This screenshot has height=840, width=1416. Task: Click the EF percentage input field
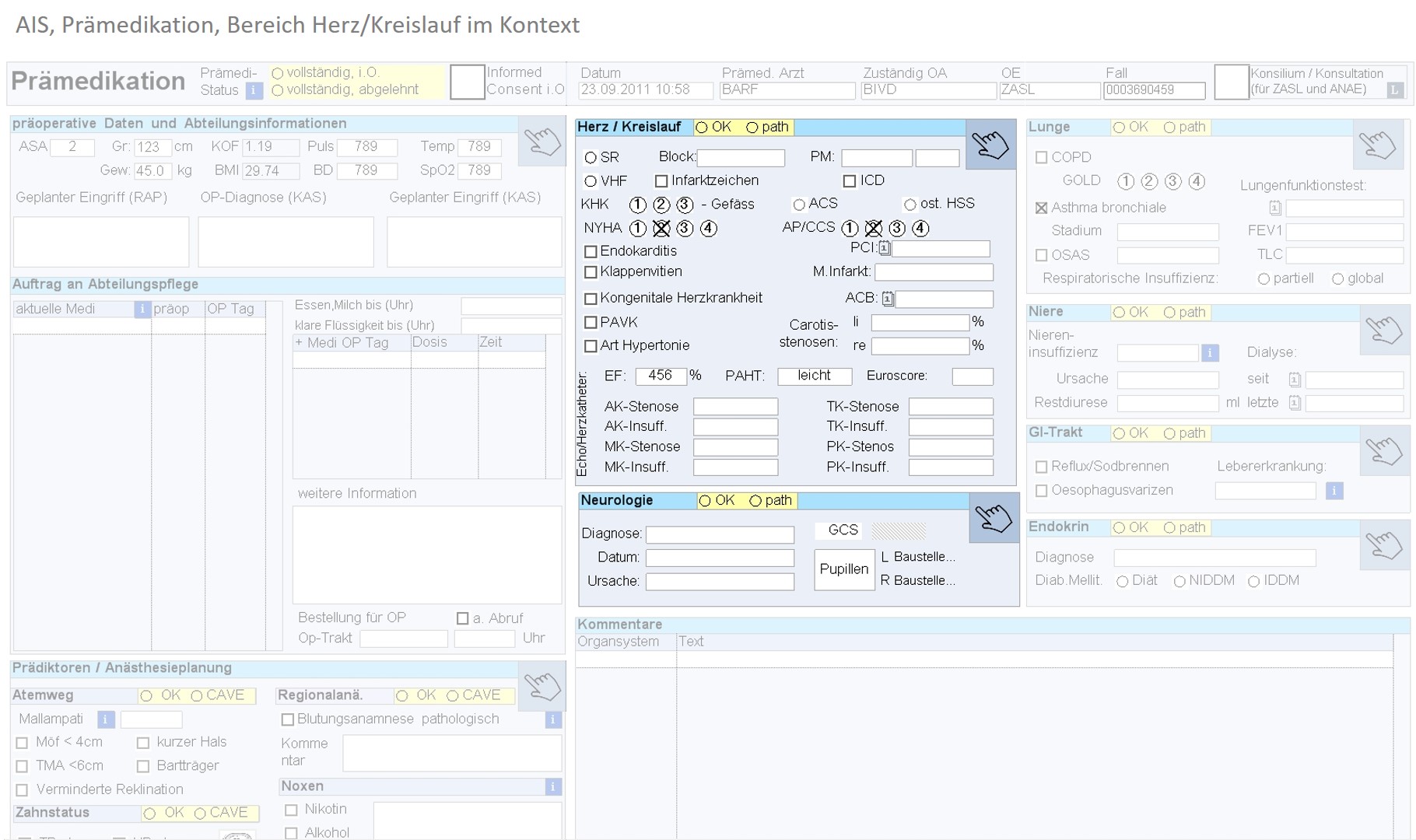[660, 376]
